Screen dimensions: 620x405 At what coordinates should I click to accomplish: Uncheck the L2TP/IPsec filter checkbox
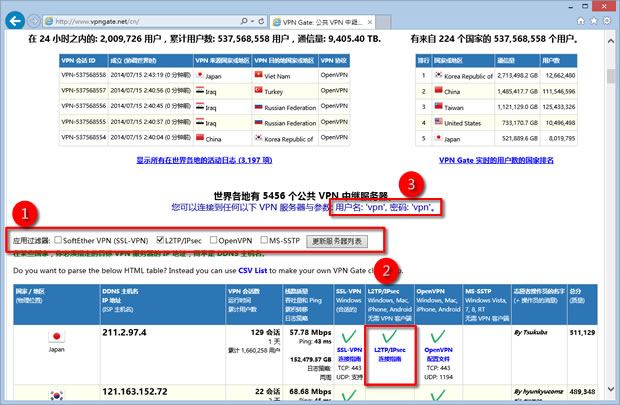(160, 240)
